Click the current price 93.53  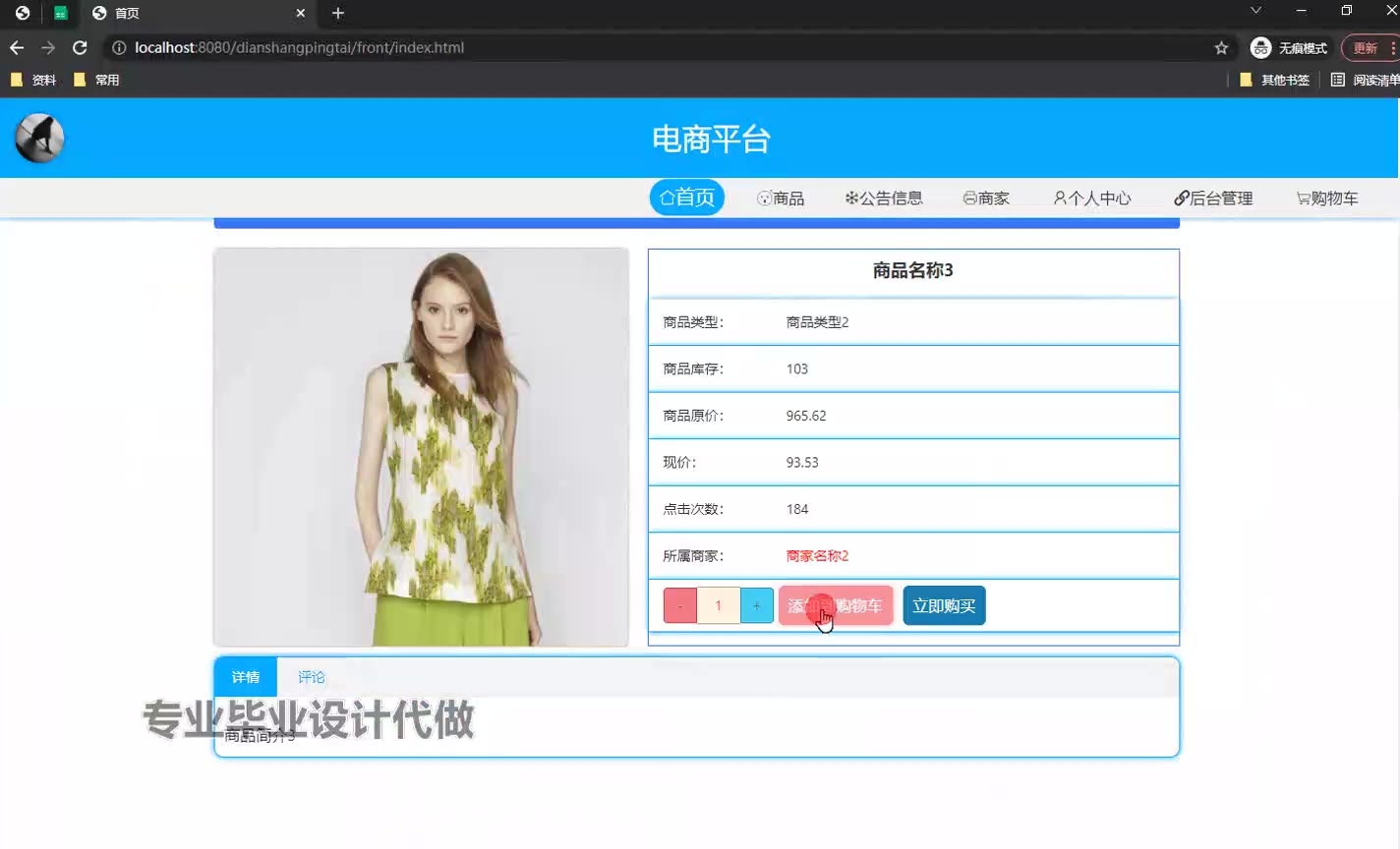tap(802, 463)
